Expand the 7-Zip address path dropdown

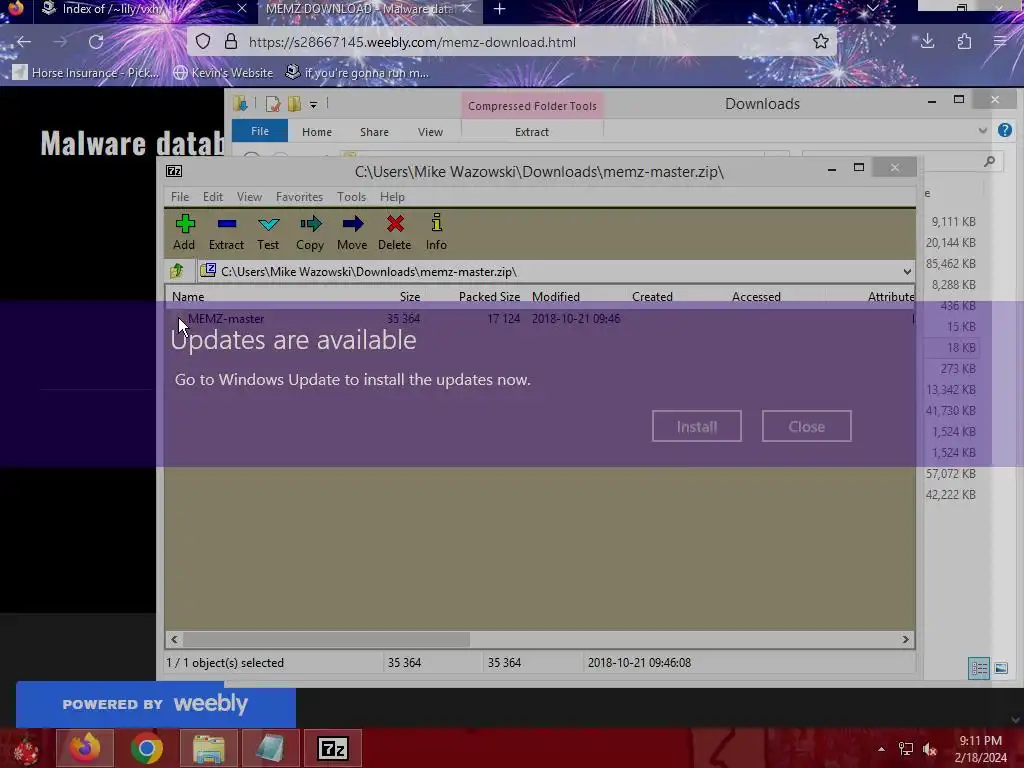click(906, 272)
